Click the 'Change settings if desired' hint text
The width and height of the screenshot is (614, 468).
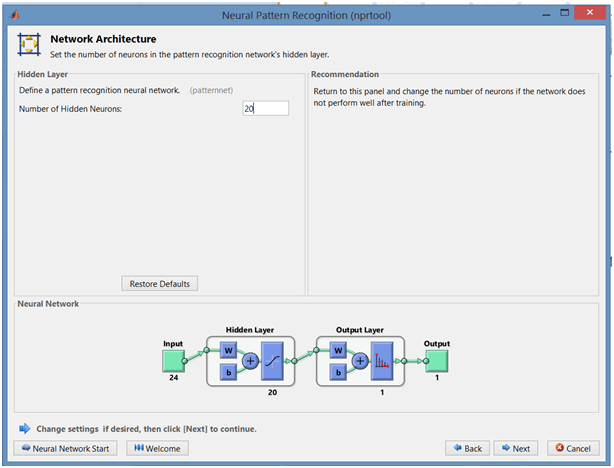point(146,429)
